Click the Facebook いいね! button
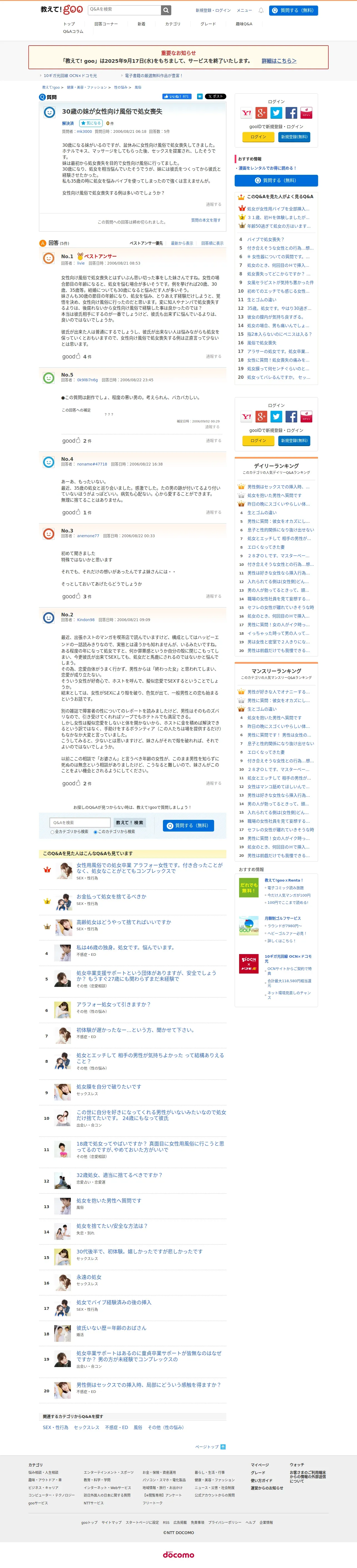 tap(176, 96)
